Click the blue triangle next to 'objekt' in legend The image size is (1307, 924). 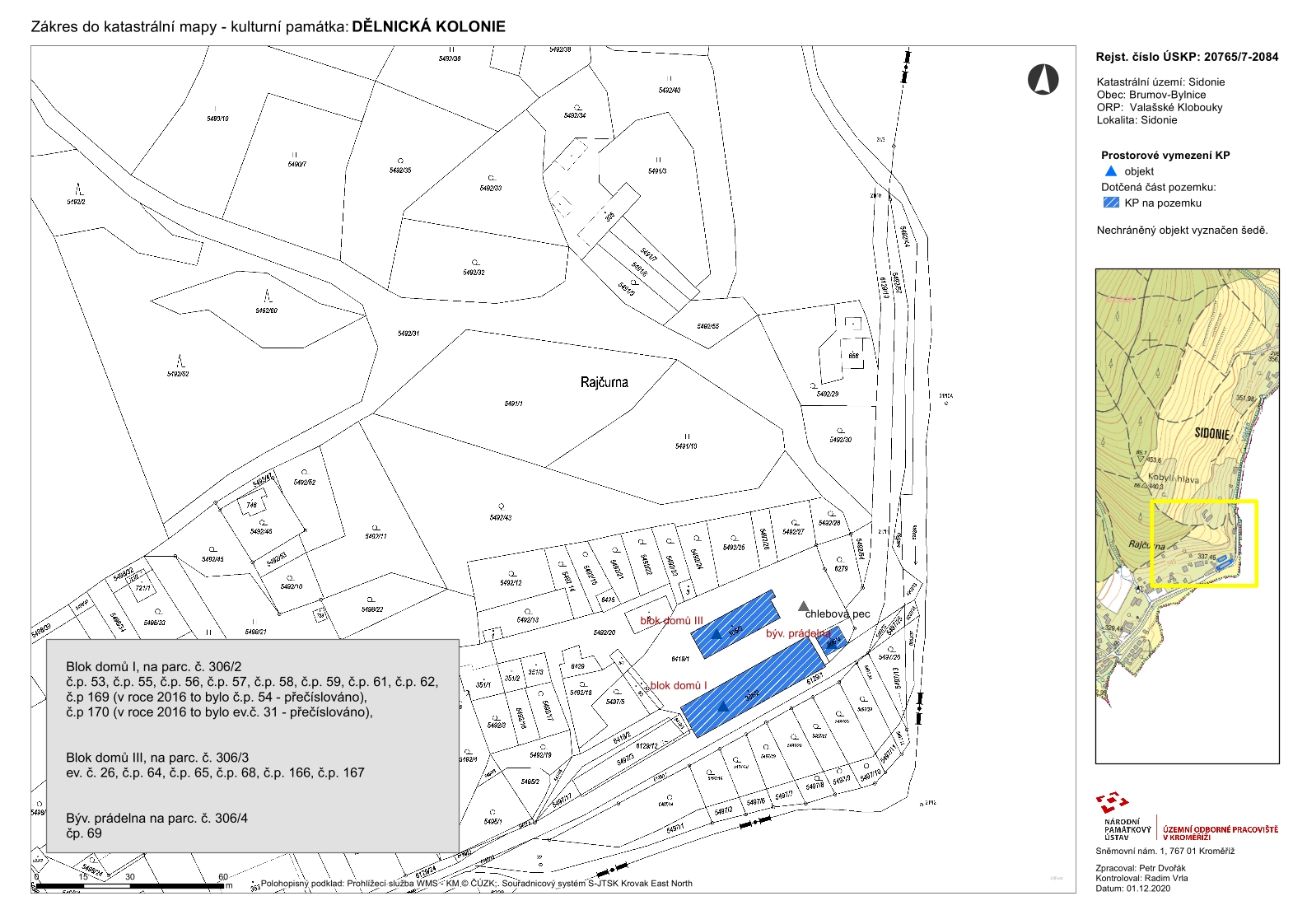(x=1110, y=171)
